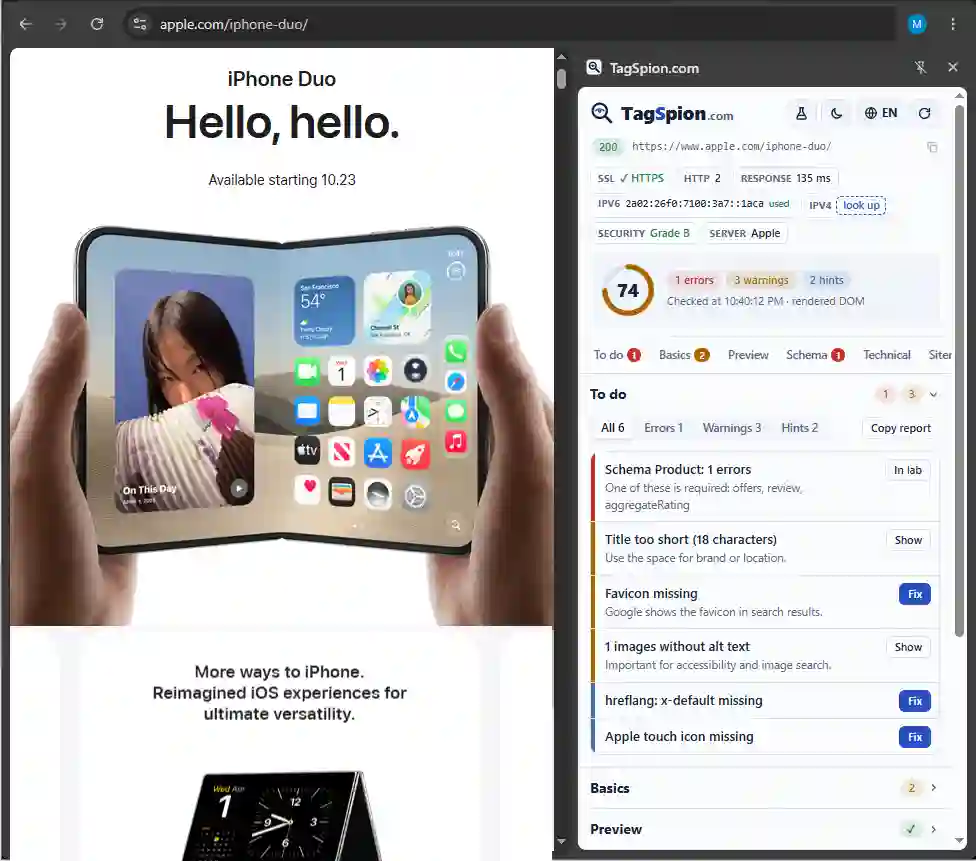Click the TagSpion magnifier logo
Screen dimensions: 976x861
(601, 113)
